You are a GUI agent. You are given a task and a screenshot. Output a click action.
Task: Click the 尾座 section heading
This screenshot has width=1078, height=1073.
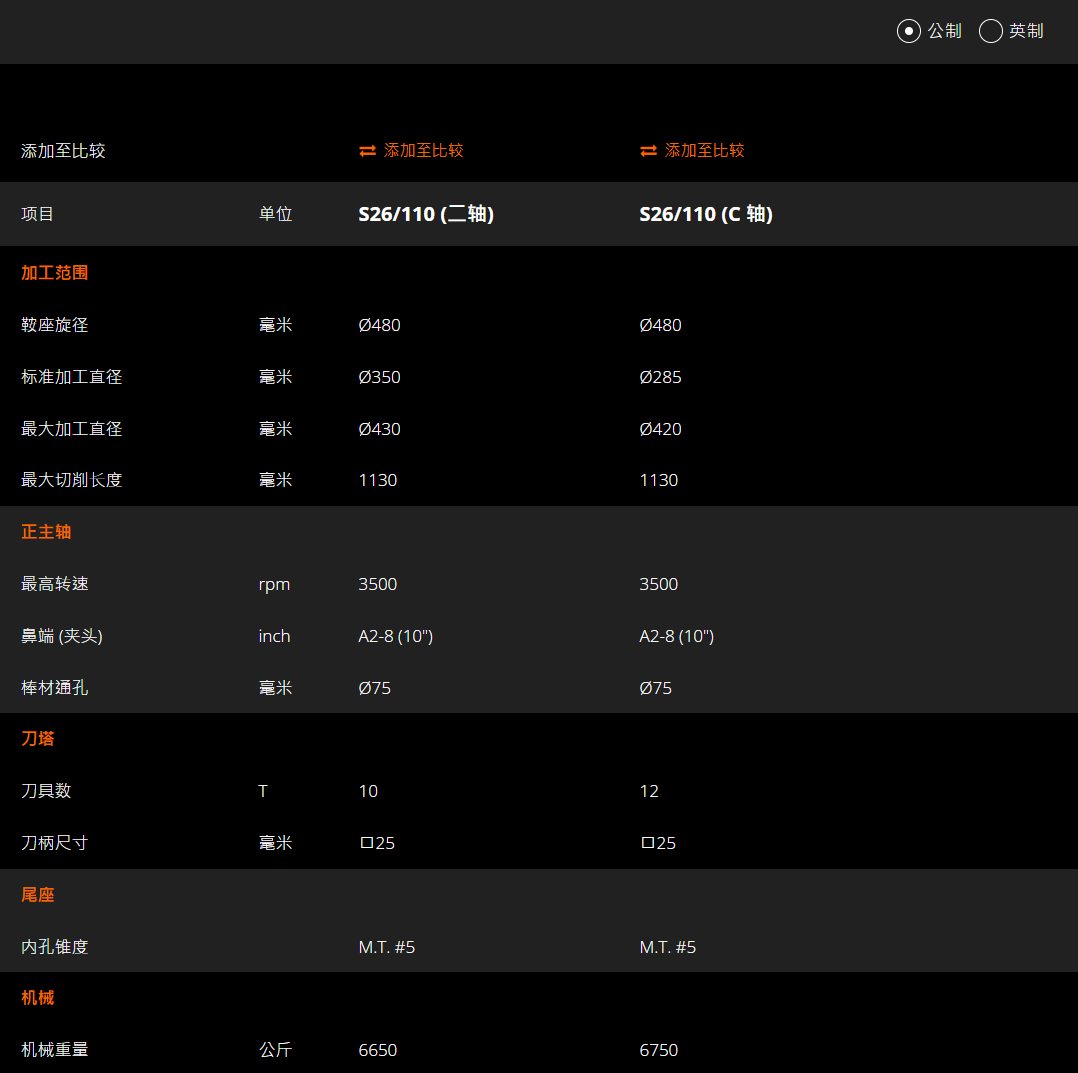(38, 895)
